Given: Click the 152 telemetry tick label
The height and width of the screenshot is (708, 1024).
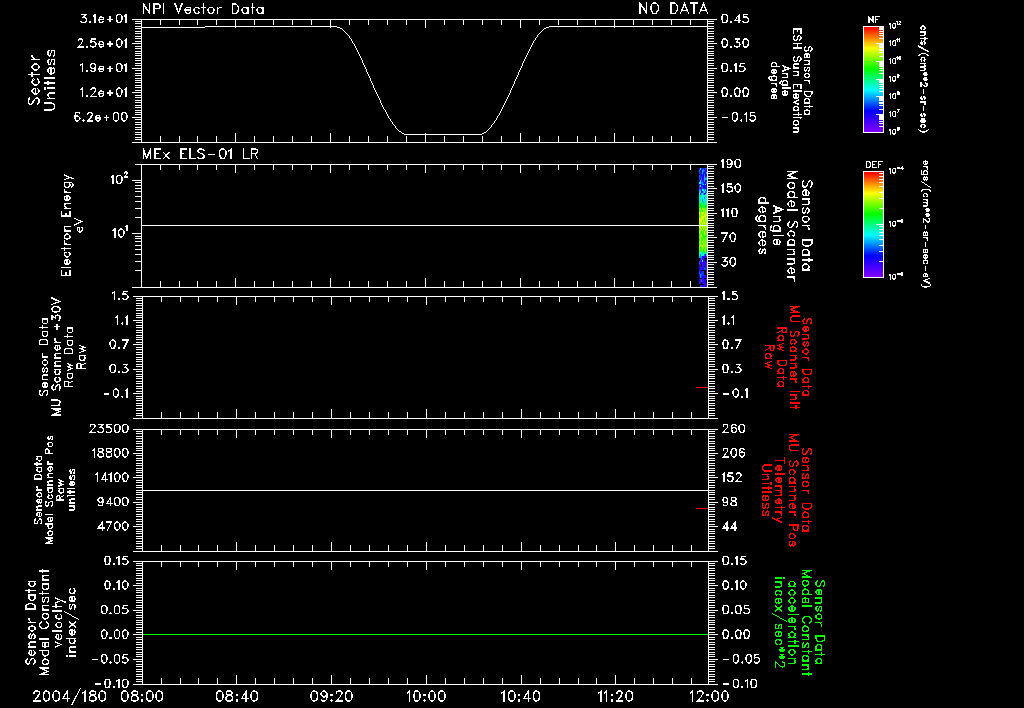Looking at the screenshot, I should 732,477.
